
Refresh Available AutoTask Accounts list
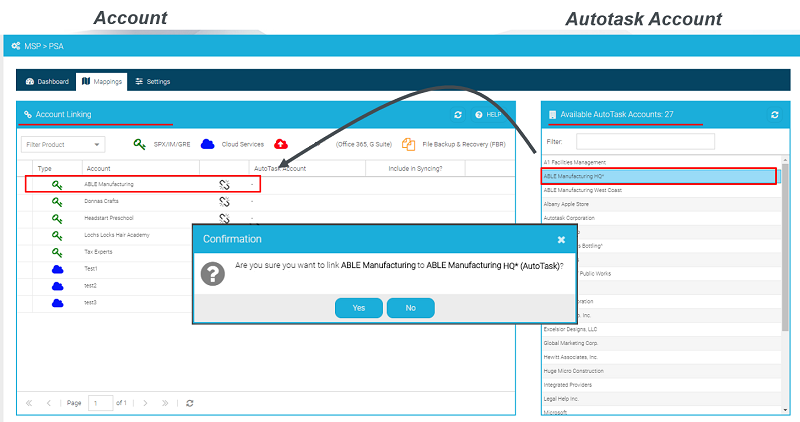(x=774, y=115)
